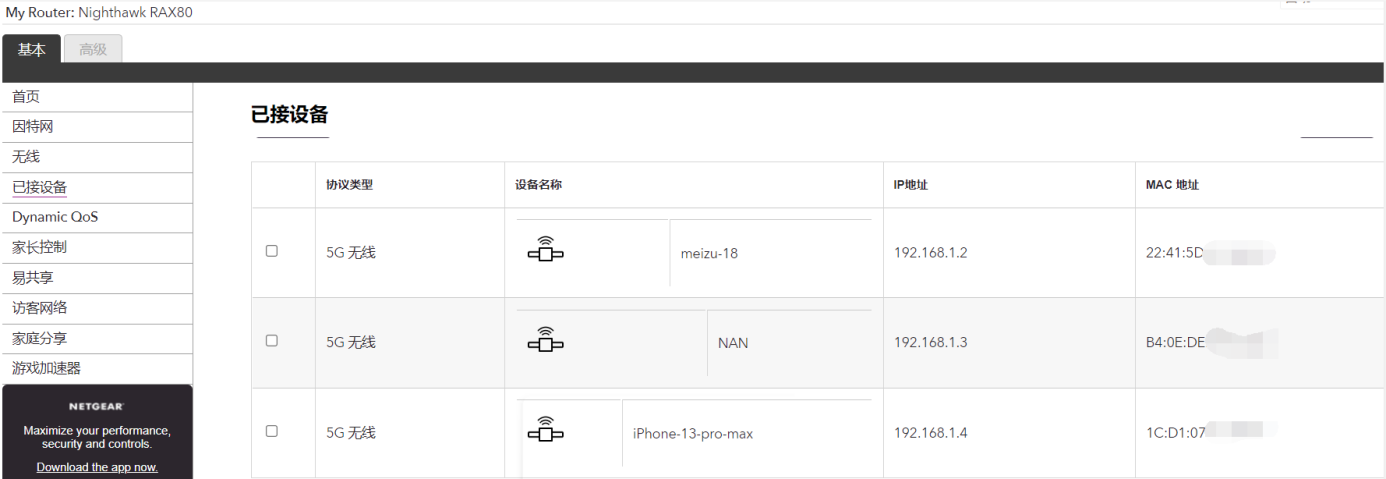Click the wireless device icon for meizu-18
This screenshot has width=1386, height=479.
tap(545, 250)
